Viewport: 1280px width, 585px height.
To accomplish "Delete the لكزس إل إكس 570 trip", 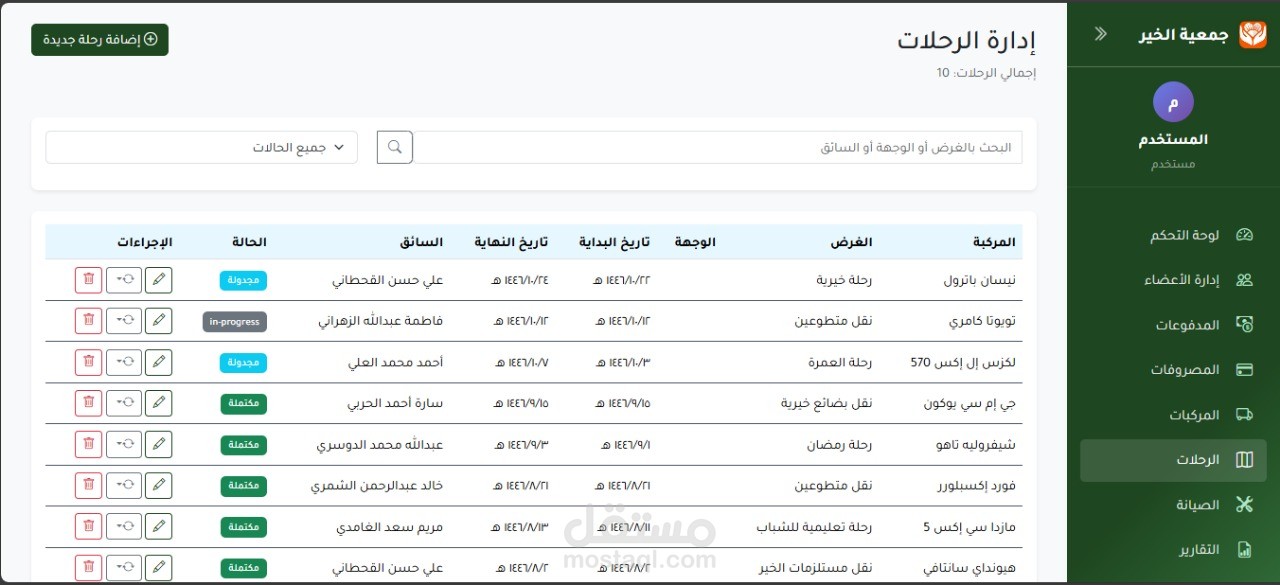I will (88, 362).
